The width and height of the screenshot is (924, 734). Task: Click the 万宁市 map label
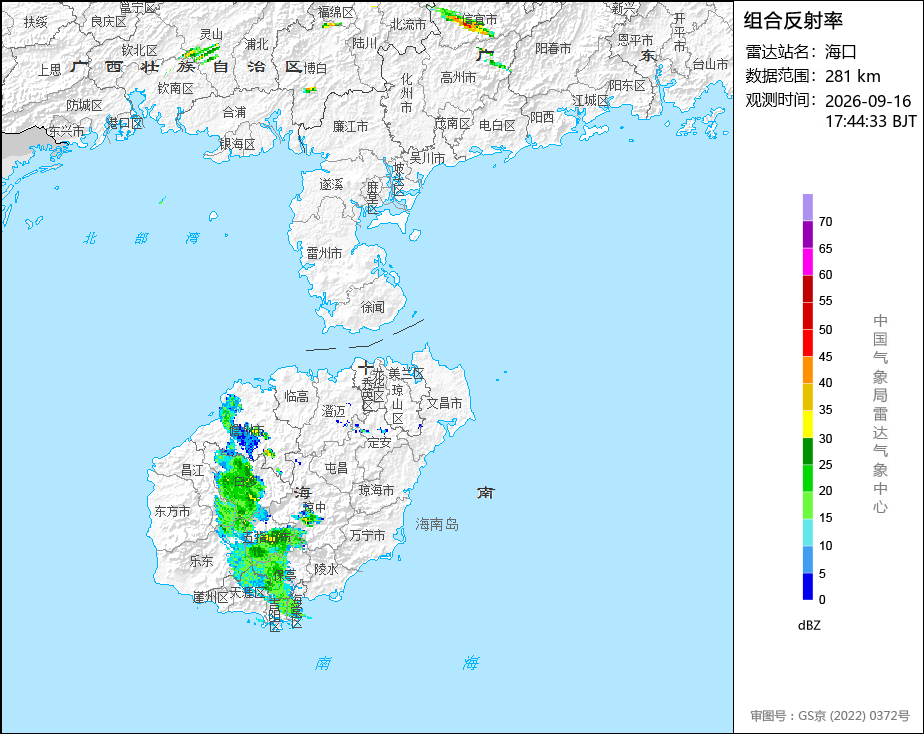pyautogui.click(x=367, y=535)
